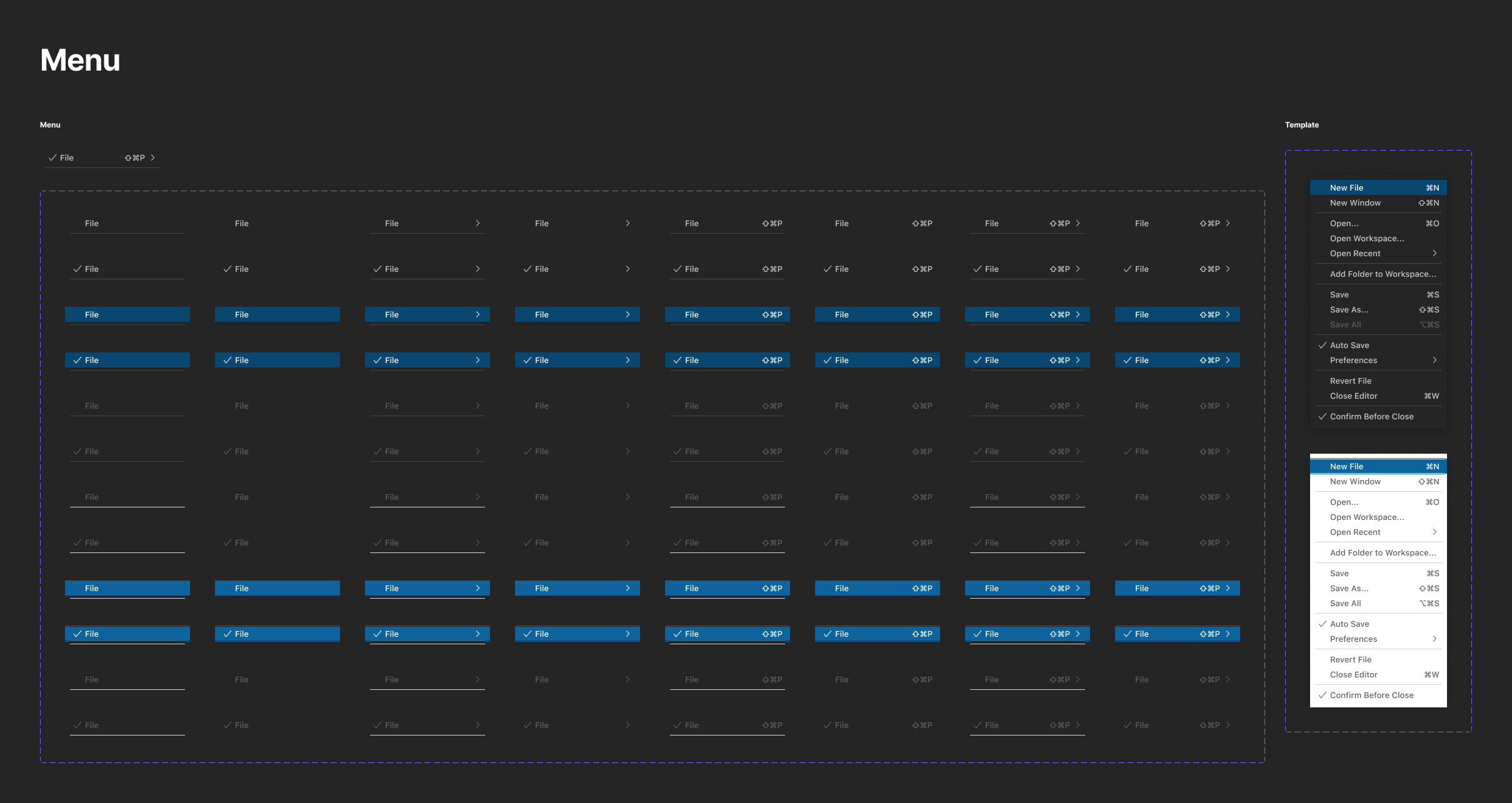Click ⌘S shortcut beside Save in dark template

click(1433, 295)
